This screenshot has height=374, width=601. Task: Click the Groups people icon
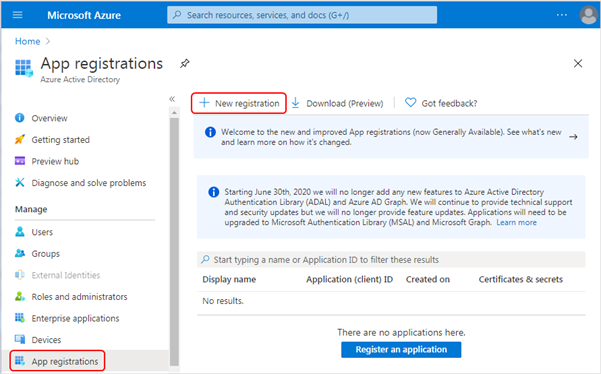[20, 253]
